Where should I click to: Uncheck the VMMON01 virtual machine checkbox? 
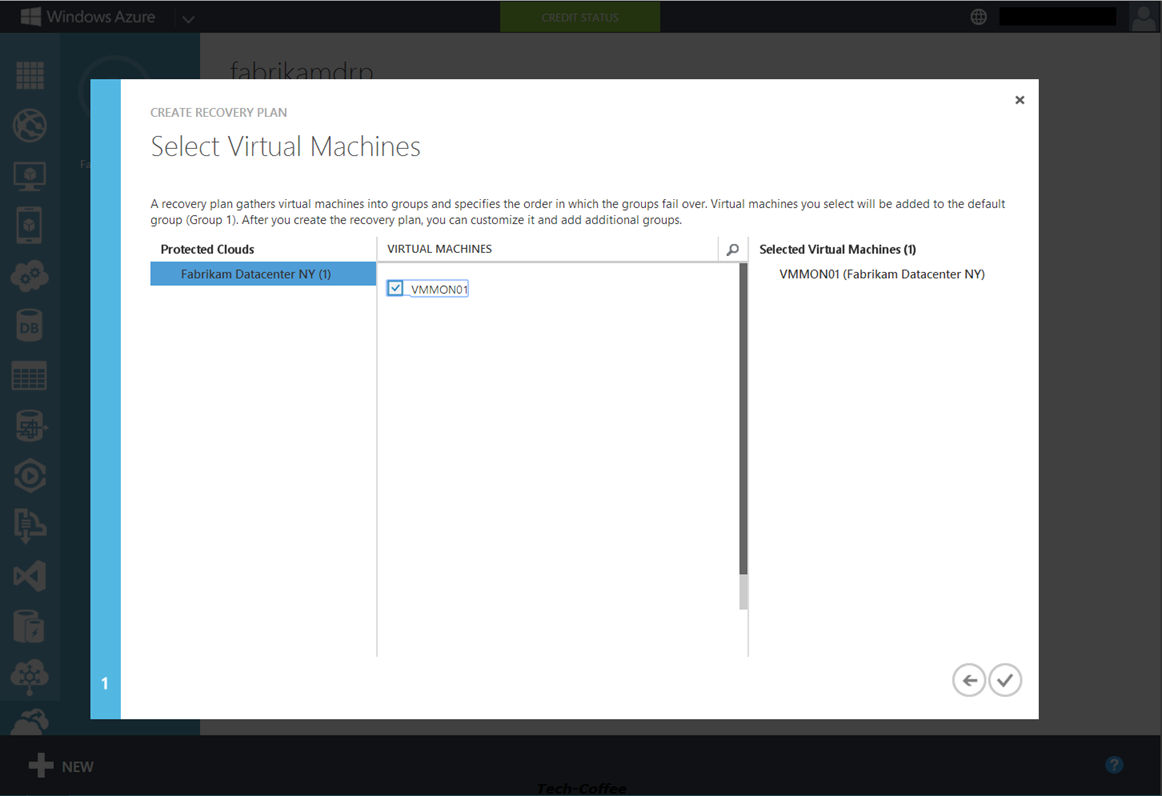click(395, 288)
